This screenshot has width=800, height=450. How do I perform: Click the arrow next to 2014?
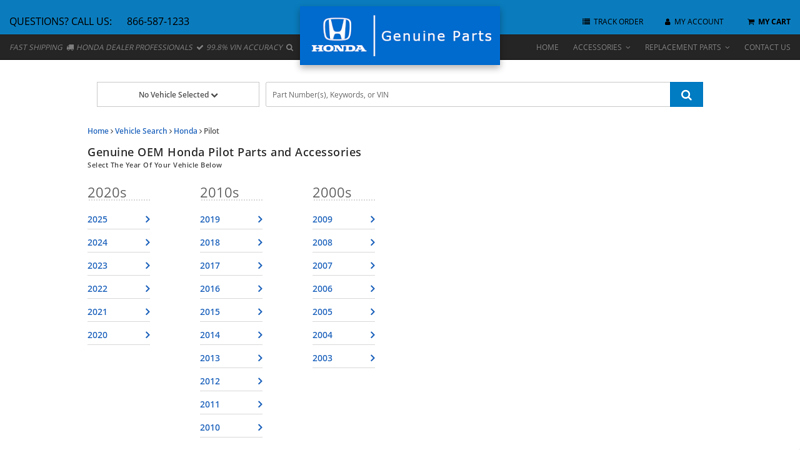click(x=260, y=335)
